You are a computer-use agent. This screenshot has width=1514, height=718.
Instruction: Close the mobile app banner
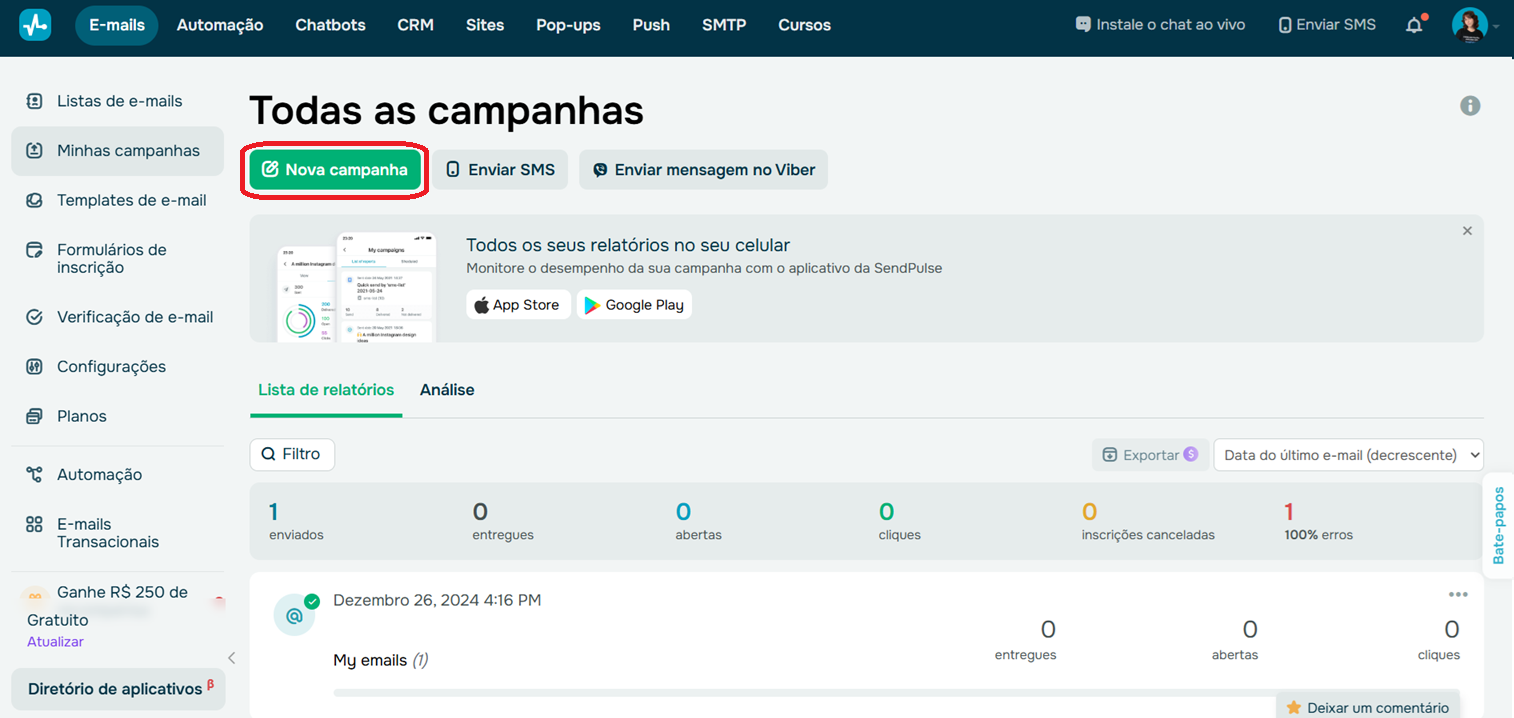click(1467, 231)
